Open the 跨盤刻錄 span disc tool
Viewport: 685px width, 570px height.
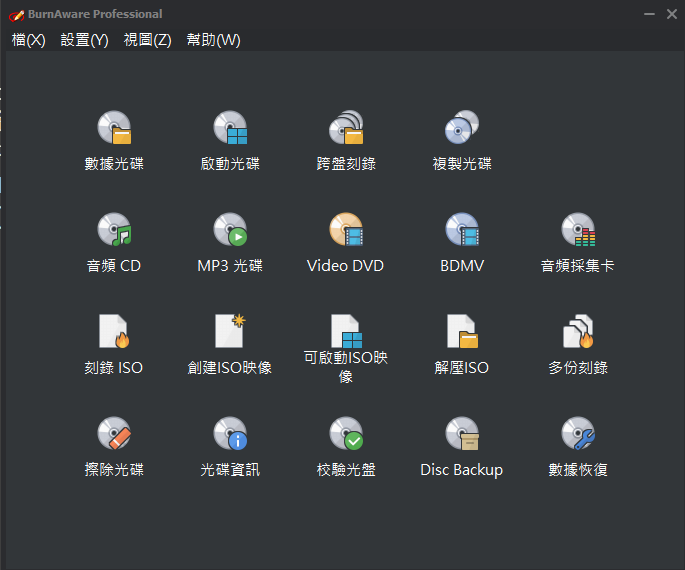(x=346, y=141)
